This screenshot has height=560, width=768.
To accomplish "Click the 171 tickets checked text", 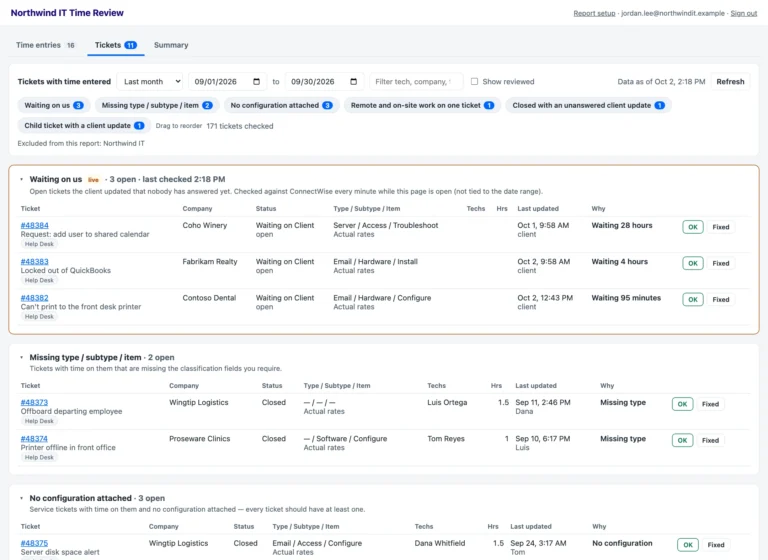I will (240, 126).
